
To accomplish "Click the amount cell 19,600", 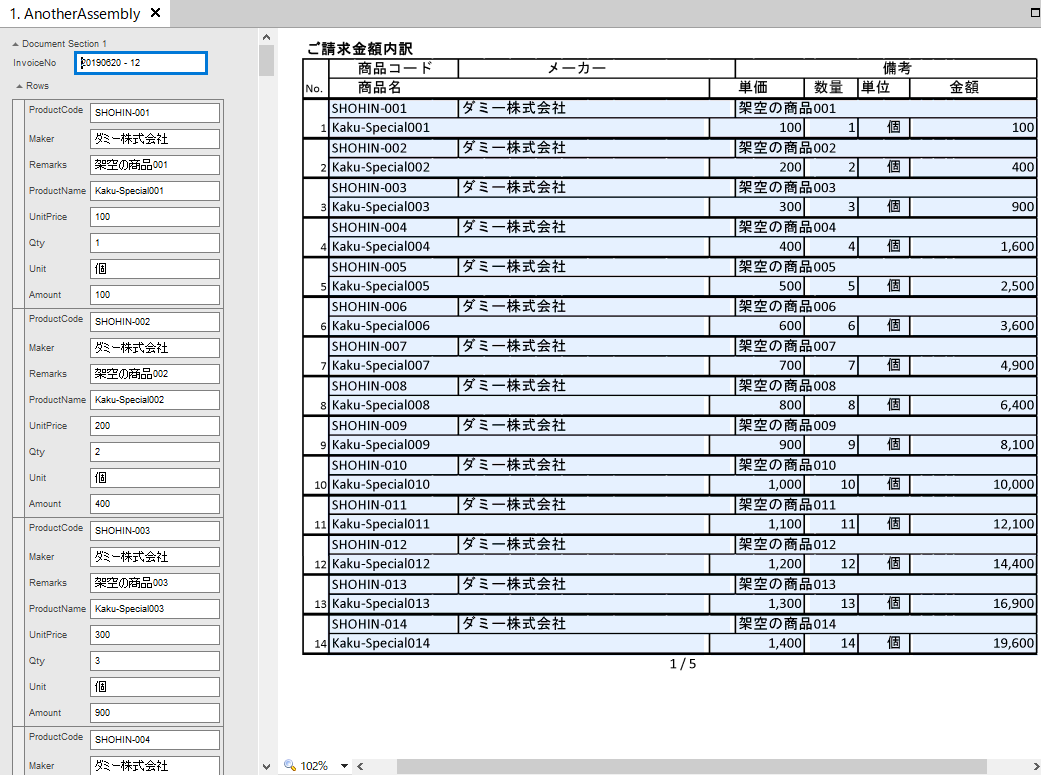I will click(x=973, y=643).
